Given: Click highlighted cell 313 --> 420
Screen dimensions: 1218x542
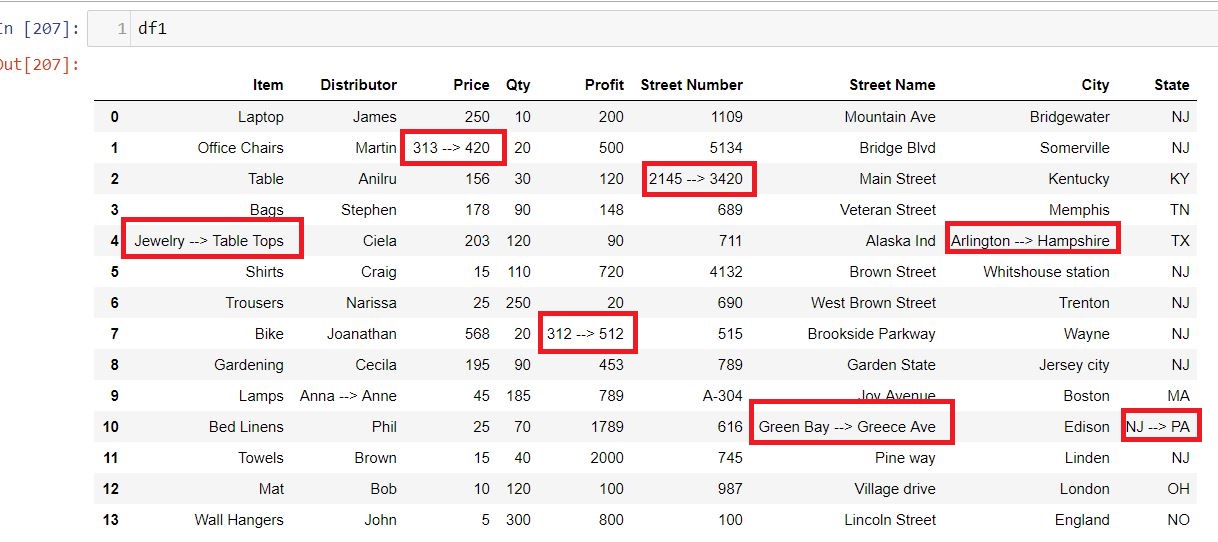Looking at the screenshot, I should (x=452, y=148).
